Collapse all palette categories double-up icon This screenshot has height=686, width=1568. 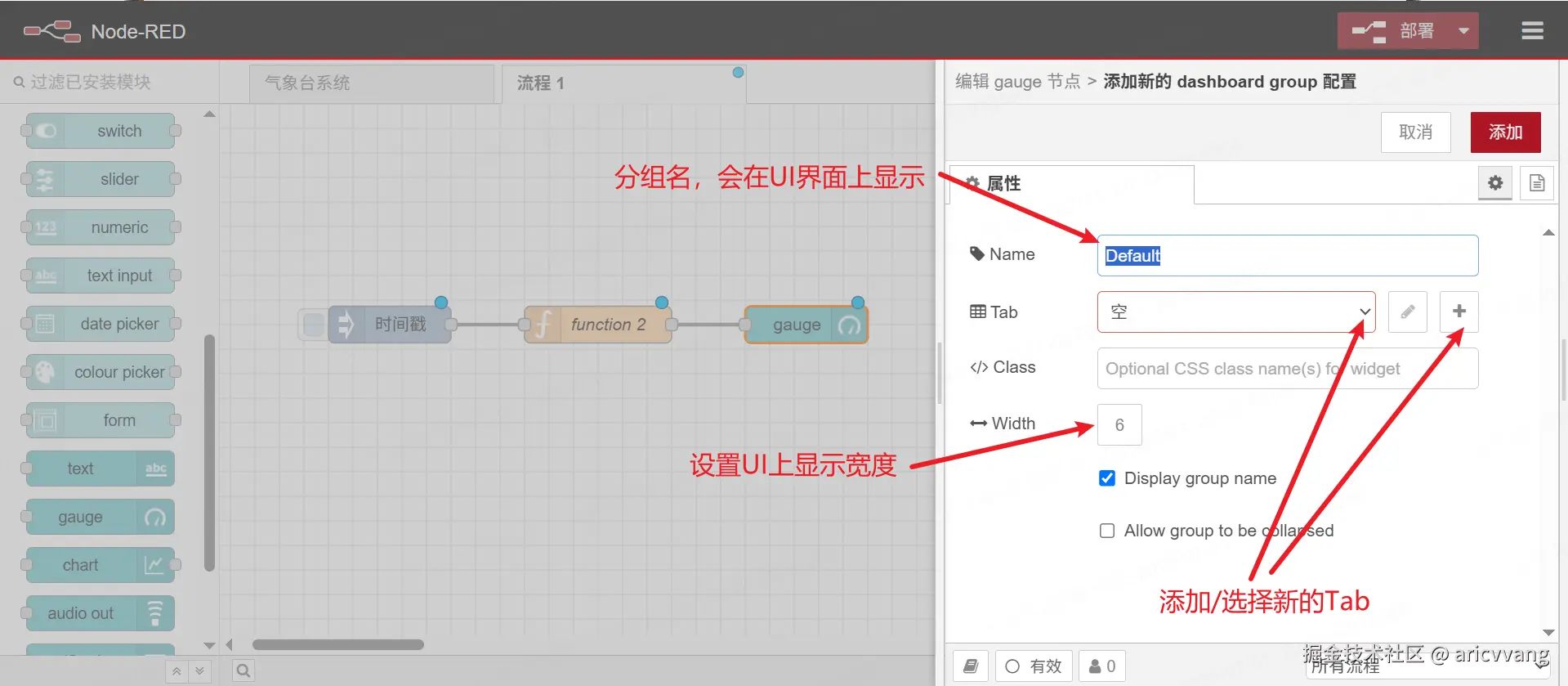coord(176,671)
